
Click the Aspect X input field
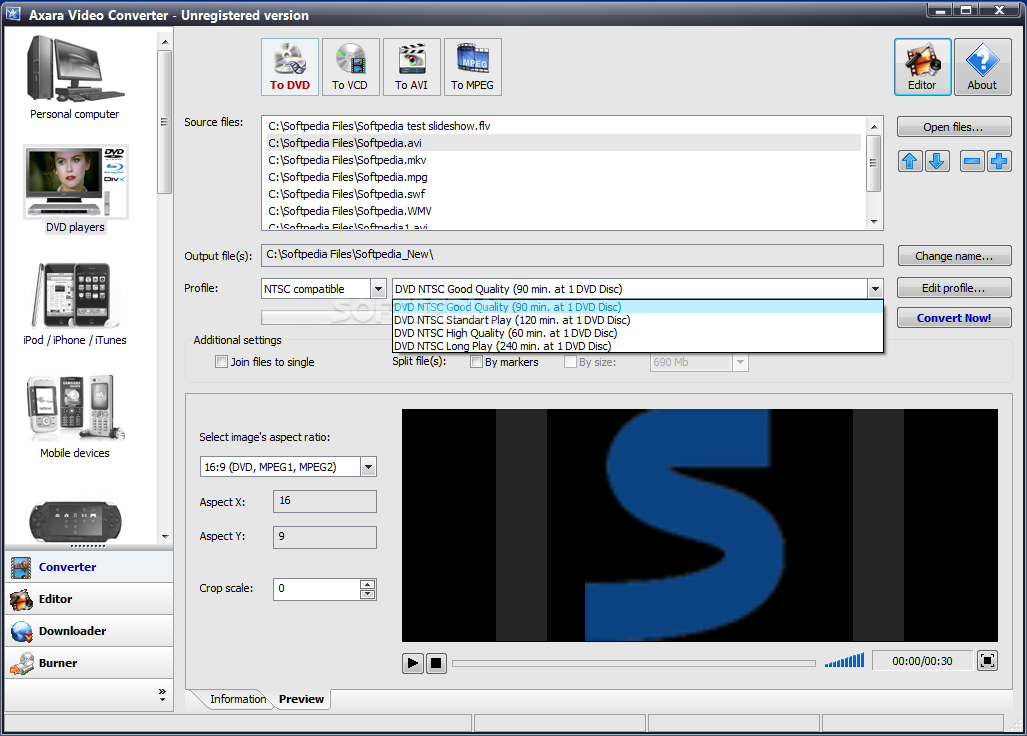325,501
